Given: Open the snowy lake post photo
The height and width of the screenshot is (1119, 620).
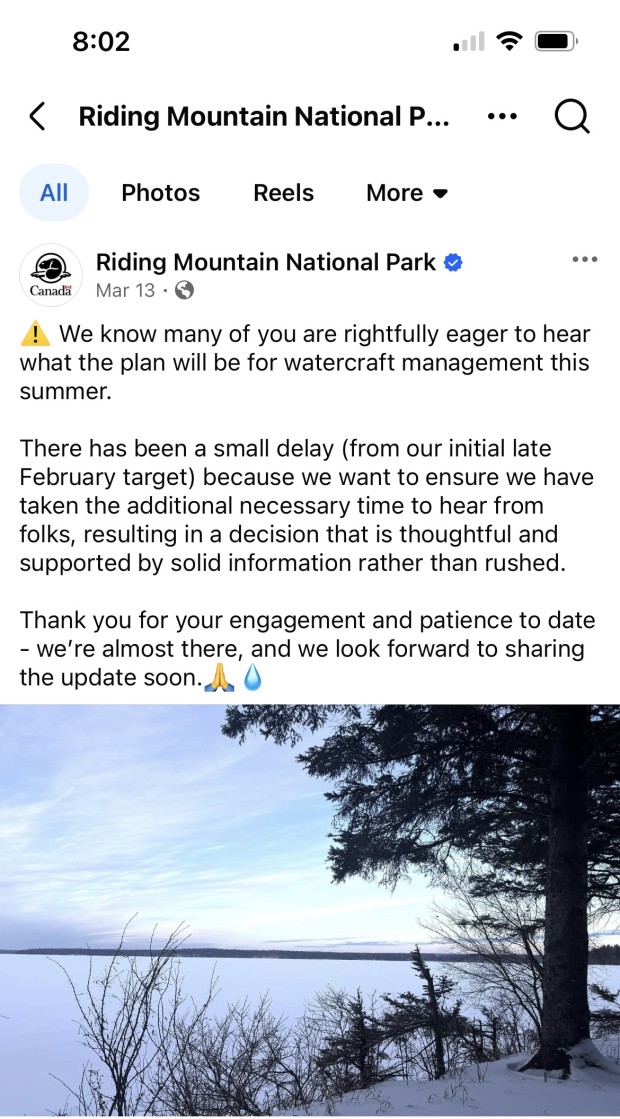Looking at the screenshot, I should [310, 910].
